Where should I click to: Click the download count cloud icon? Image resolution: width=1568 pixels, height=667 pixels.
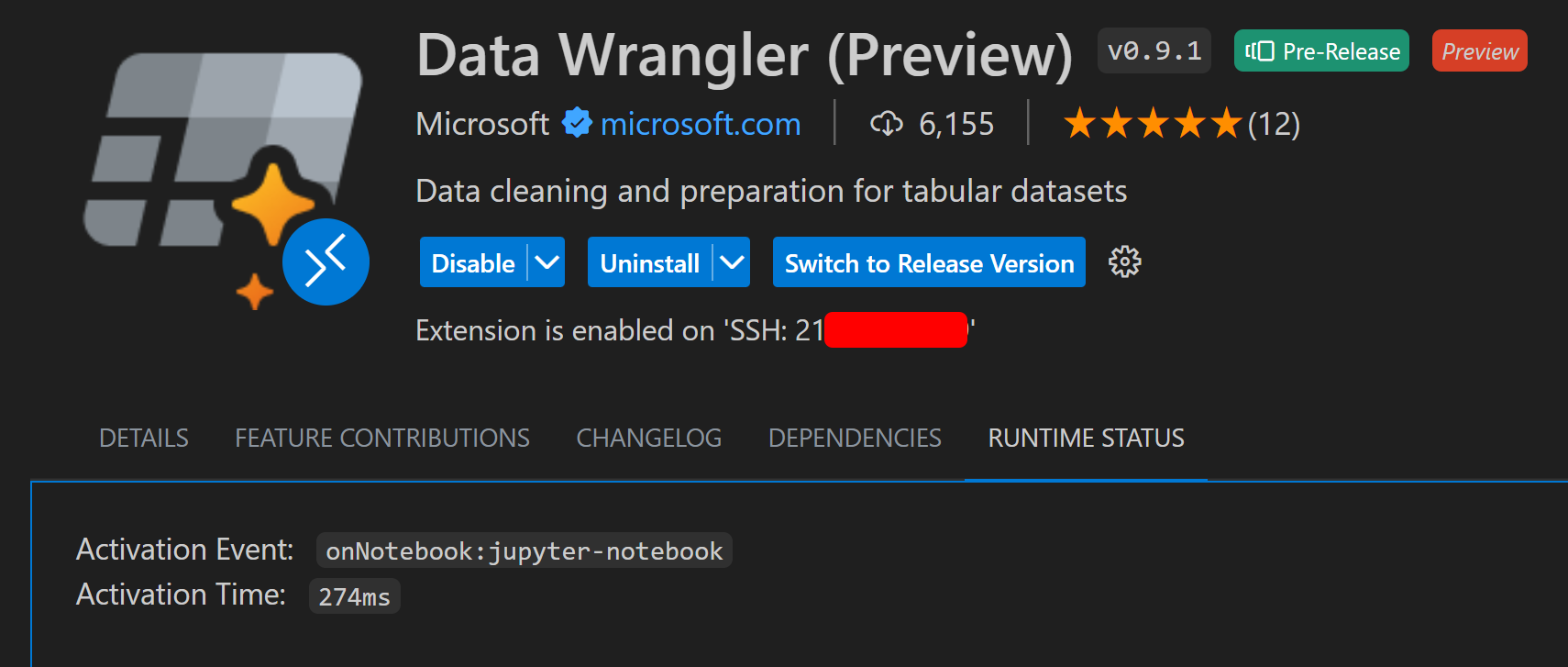pos(886,122)
